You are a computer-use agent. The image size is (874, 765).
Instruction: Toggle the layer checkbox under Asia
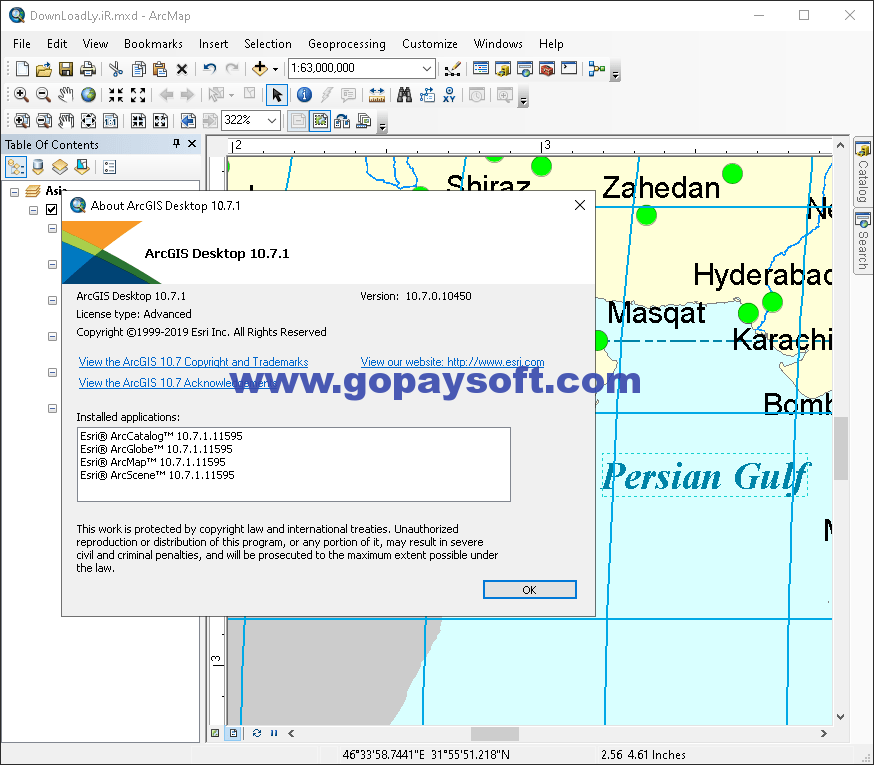[51, 210]
